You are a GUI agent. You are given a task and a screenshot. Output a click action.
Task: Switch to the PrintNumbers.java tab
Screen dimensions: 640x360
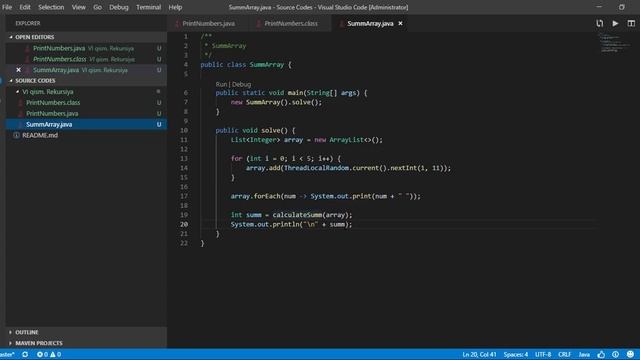[x=208, y=24]
